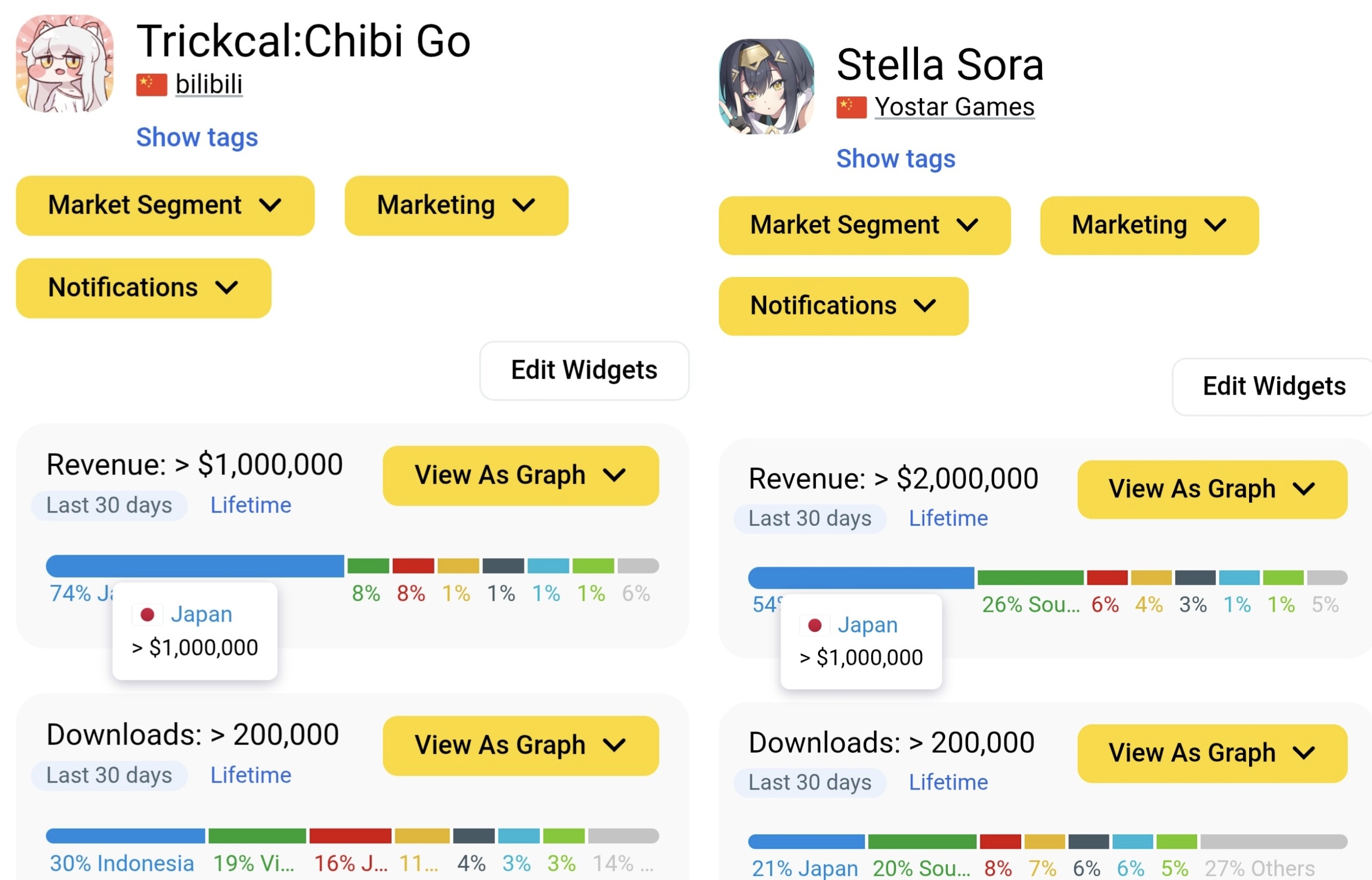Click blue Japan segment of Trickcal revenue bar
1372x880 pixels.
coord(194,566)
